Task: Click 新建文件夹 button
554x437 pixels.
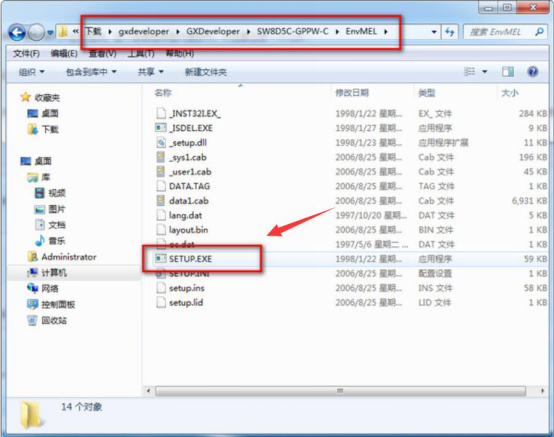Action: click(x=206, y=72)
